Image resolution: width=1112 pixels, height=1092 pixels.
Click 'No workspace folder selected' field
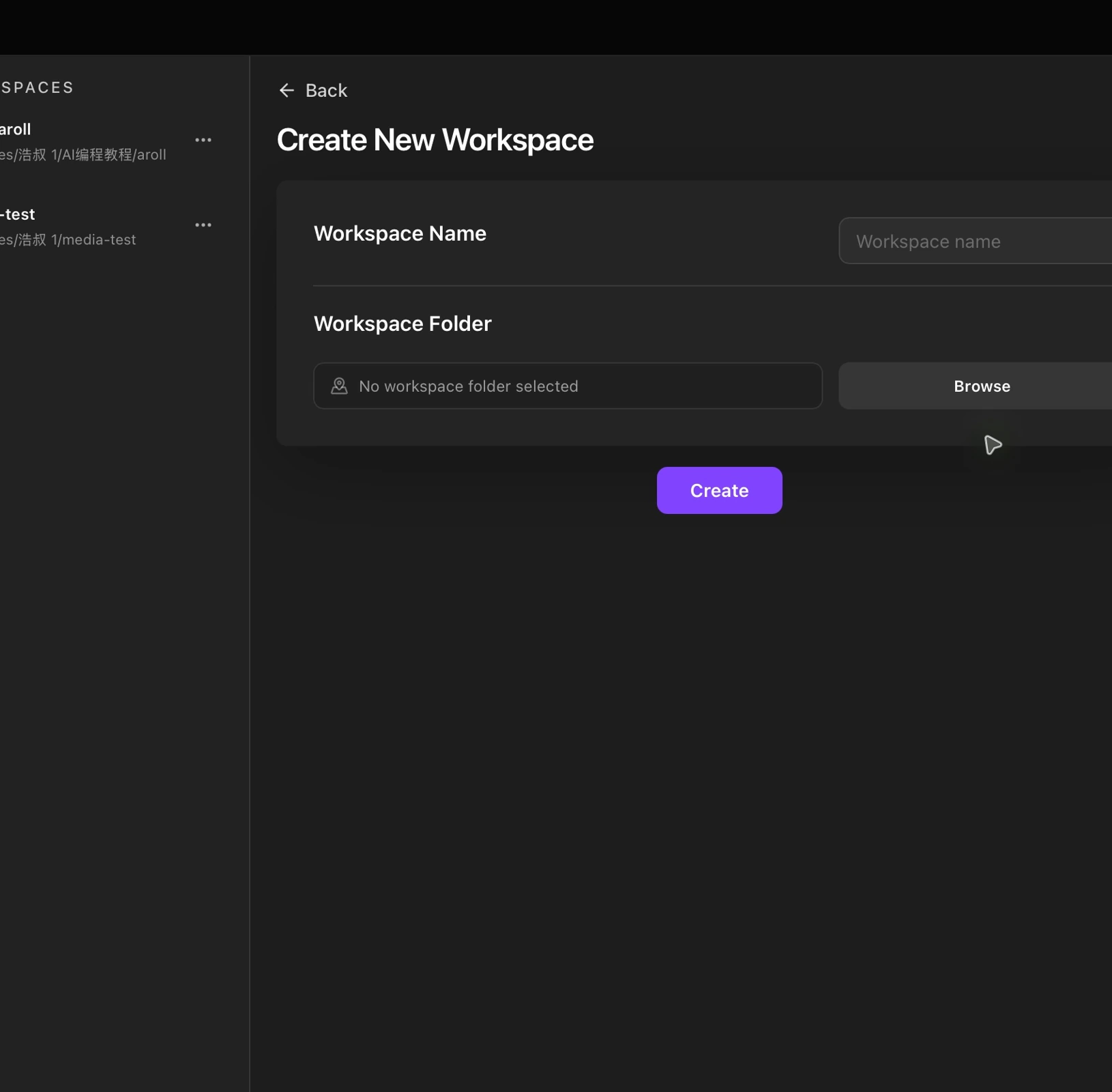(x=568, y=386)
